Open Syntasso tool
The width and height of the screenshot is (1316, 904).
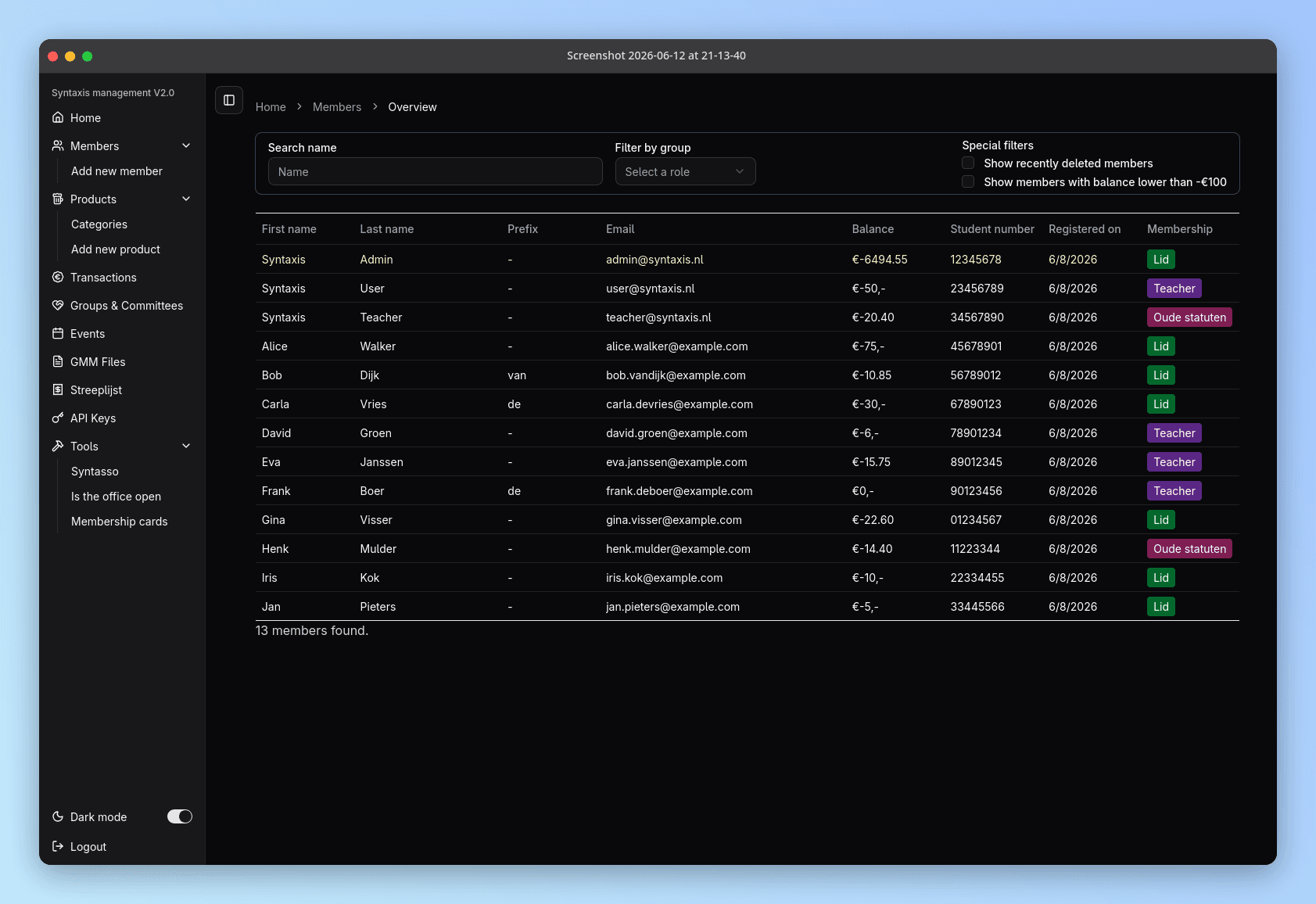(x=95, y=471)
